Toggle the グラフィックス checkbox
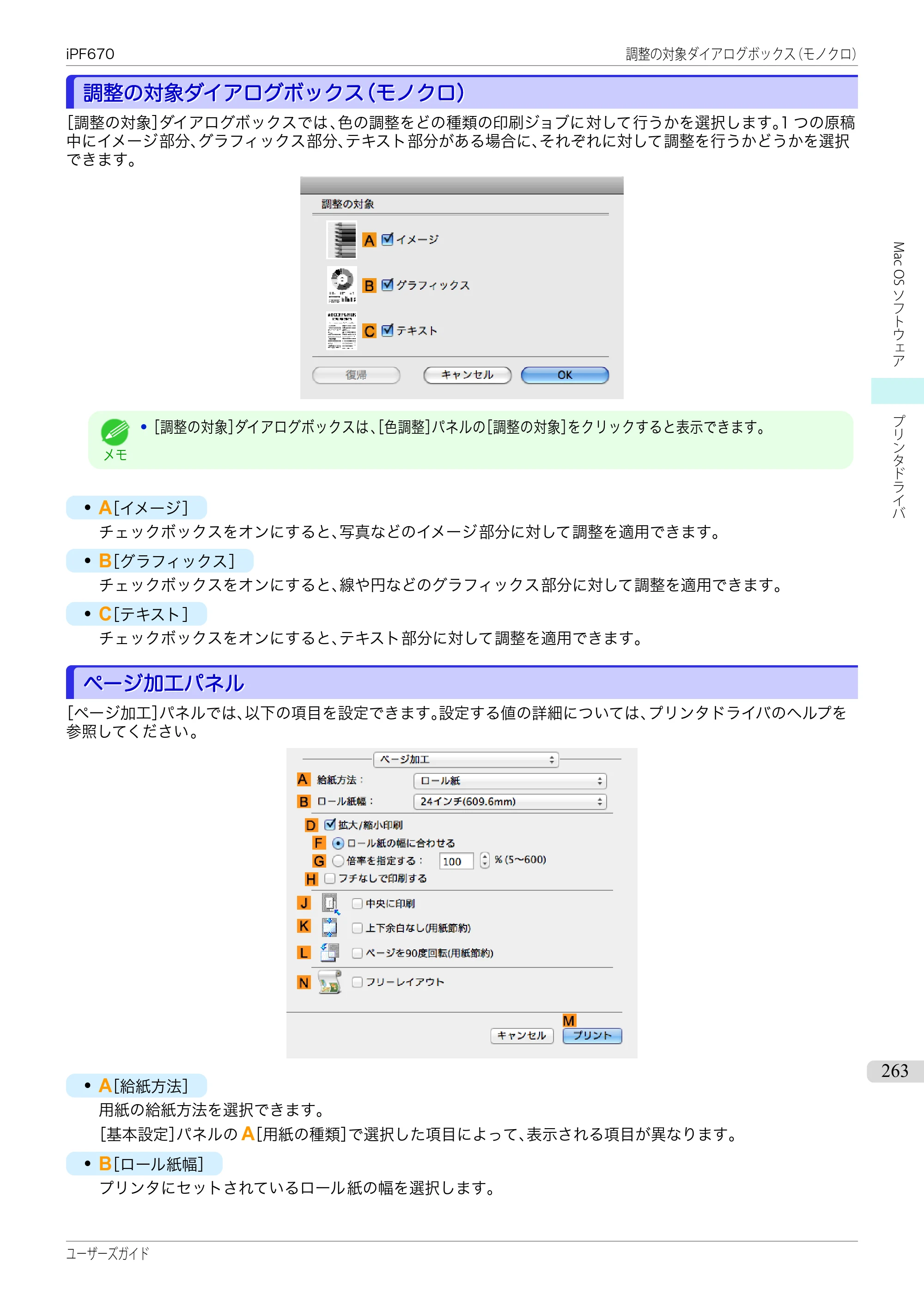The width and height of the screenshot is (924, 1307). 387,285
